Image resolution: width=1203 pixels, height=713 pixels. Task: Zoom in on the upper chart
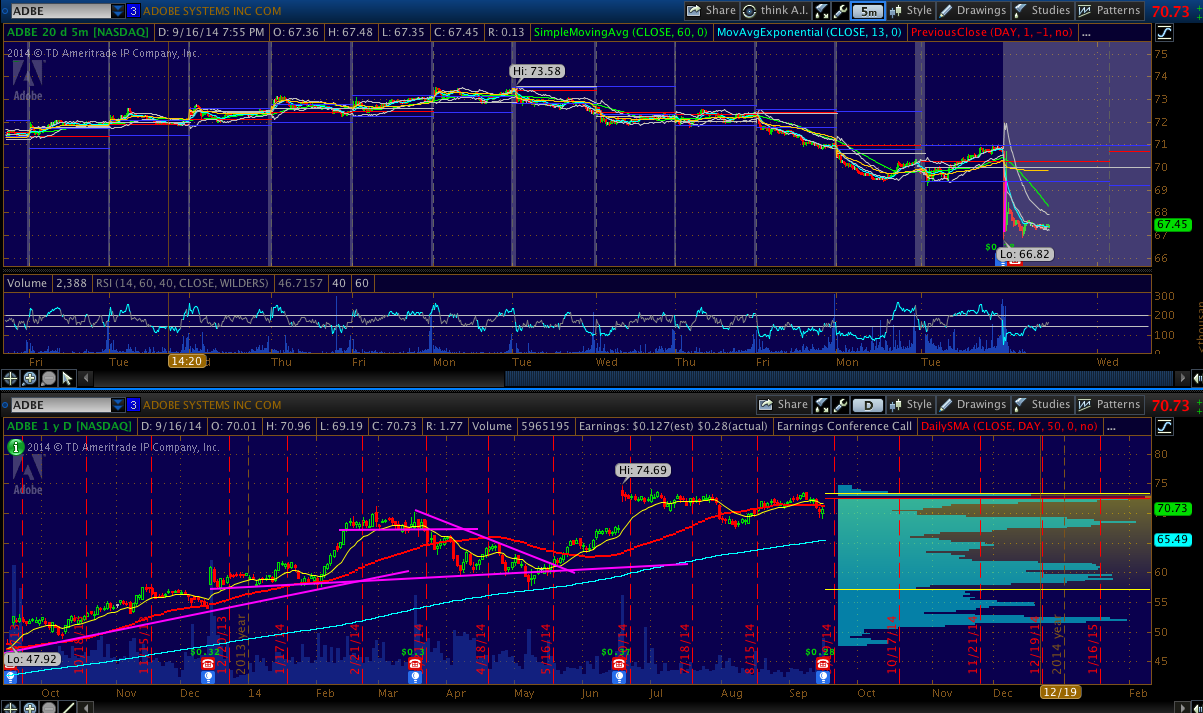30,378
